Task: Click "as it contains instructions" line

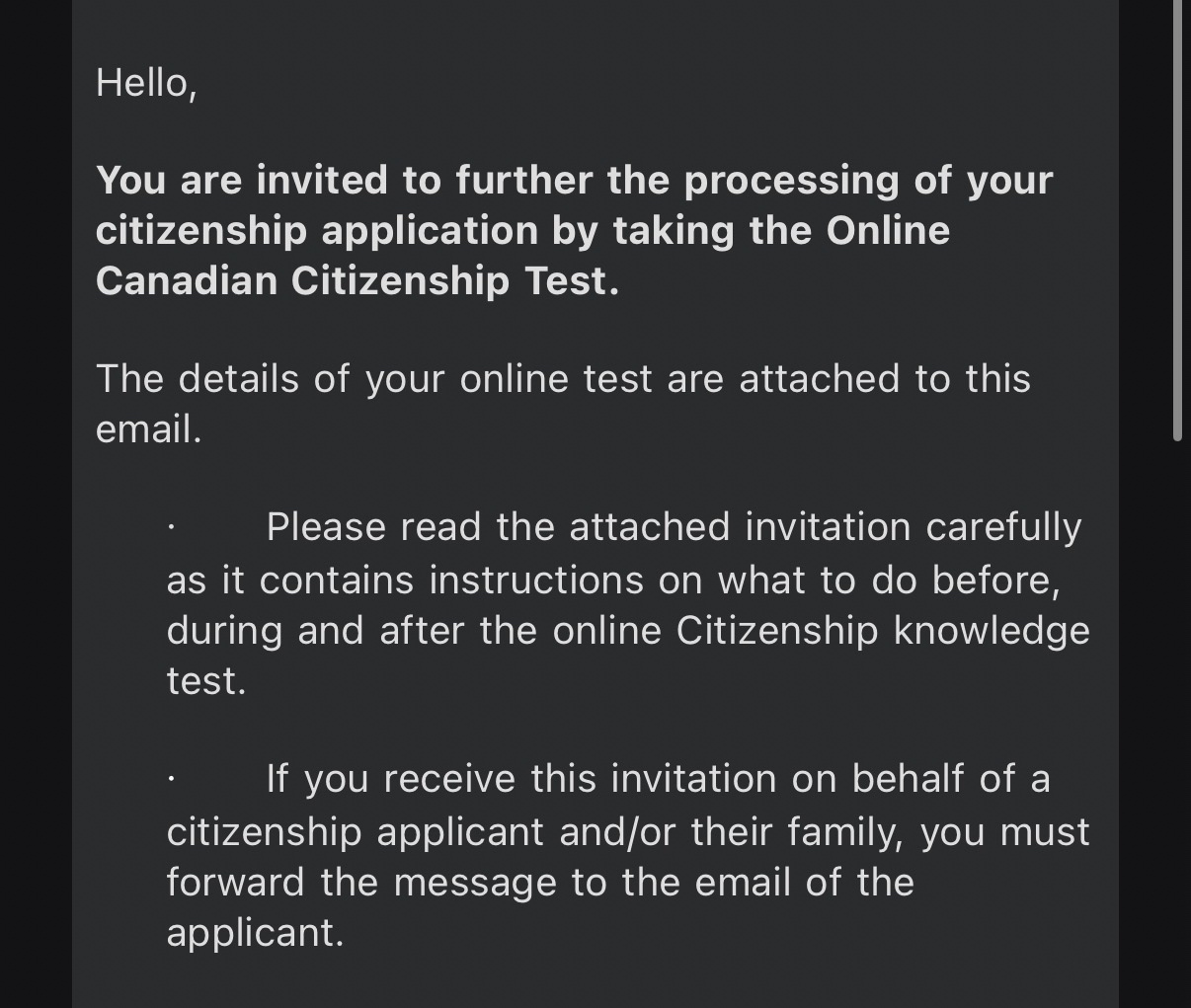Action: 612,580
